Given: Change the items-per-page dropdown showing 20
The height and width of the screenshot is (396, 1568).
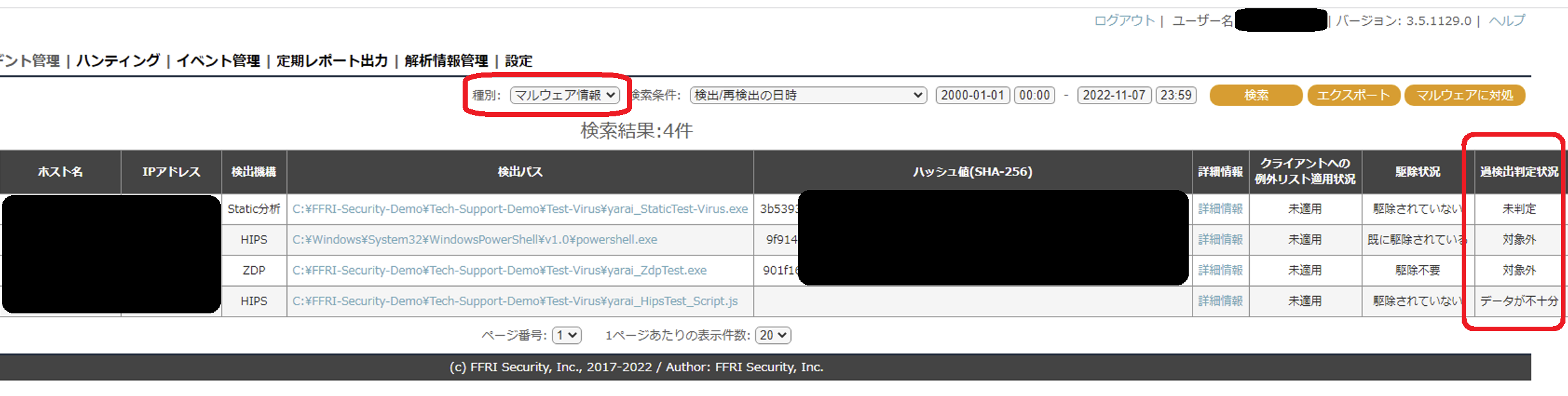Looking at the screenshot, I should [773, 335].
